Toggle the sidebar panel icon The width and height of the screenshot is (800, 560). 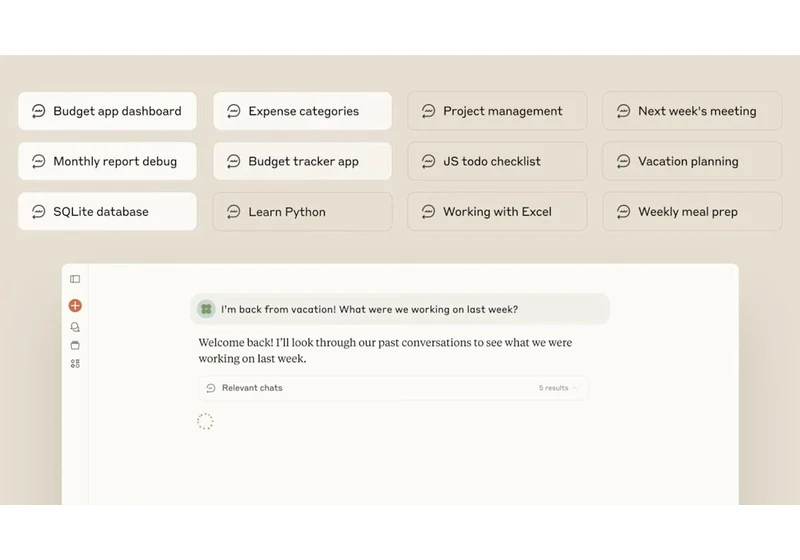coord(75,279)
